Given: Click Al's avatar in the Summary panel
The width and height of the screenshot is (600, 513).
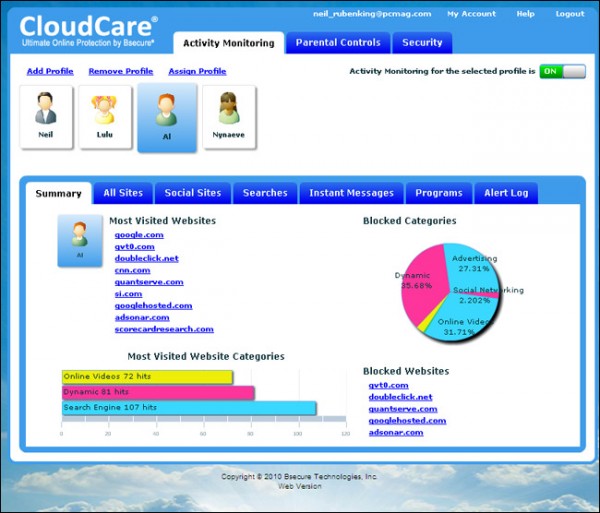Looking at the screenshot, I should click(x=80, y=240).
